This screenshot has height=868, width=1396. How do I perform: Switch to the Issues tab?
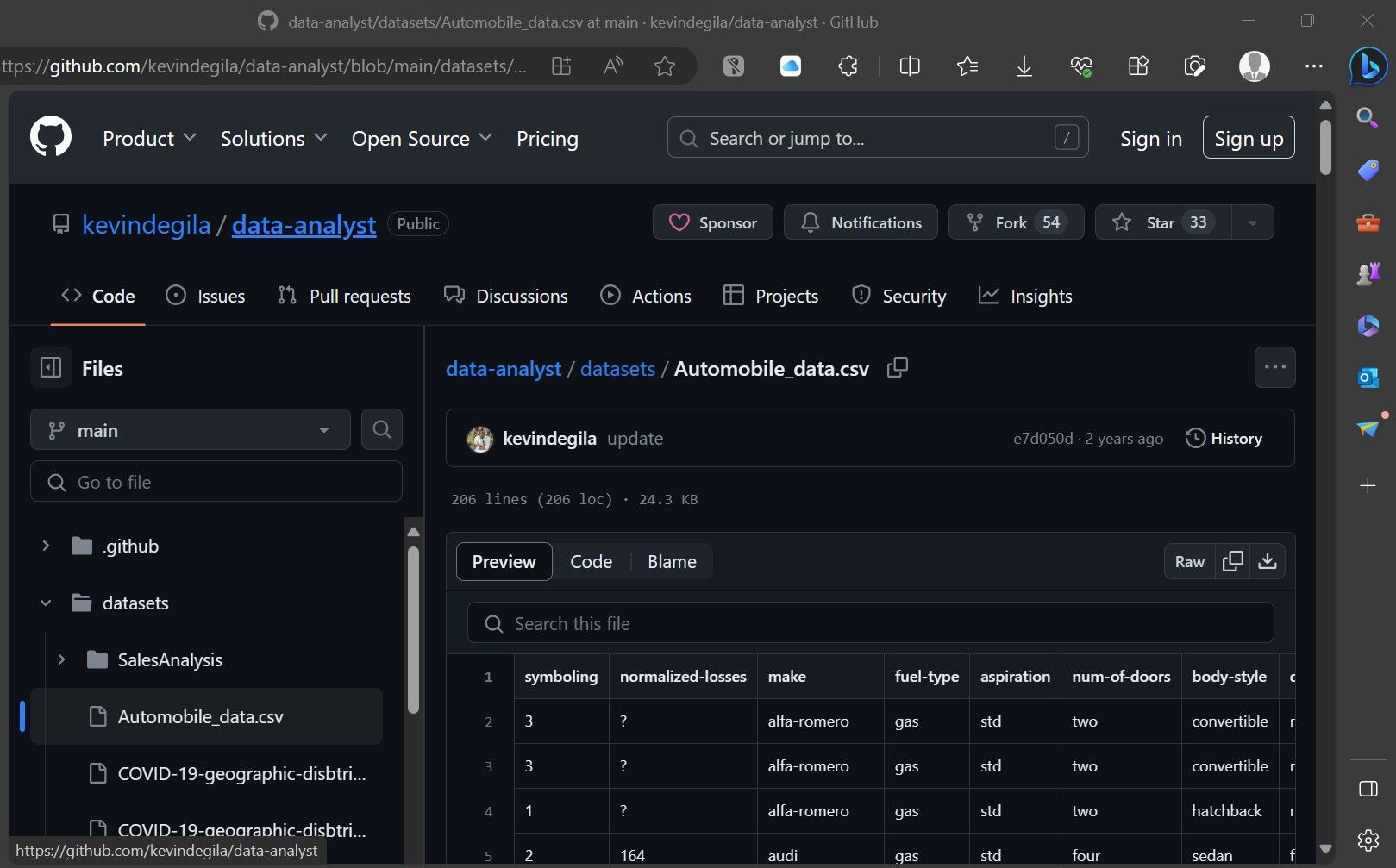coord(205,296)
